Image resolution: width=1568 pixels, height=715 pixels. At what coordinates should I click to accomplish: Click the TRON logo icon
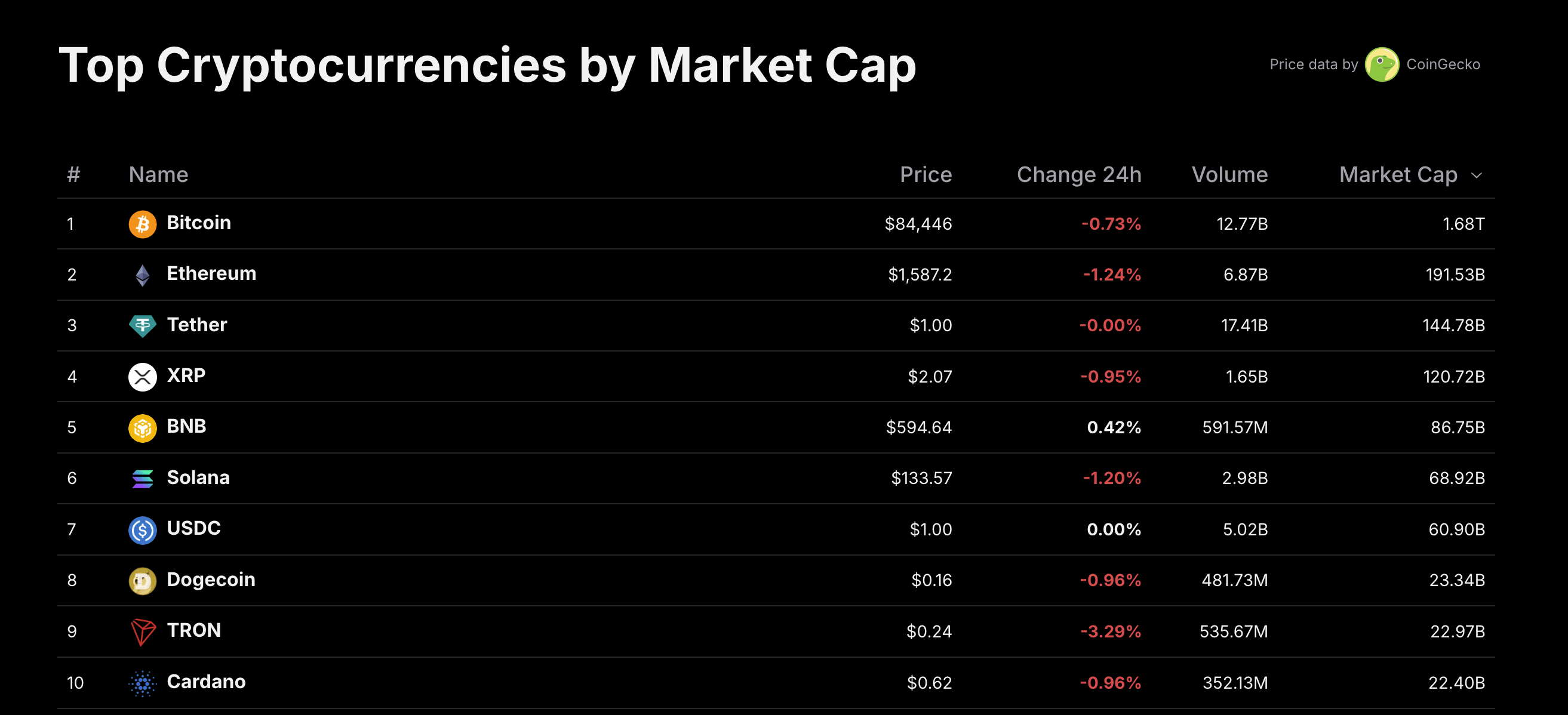tap(143, 631)
